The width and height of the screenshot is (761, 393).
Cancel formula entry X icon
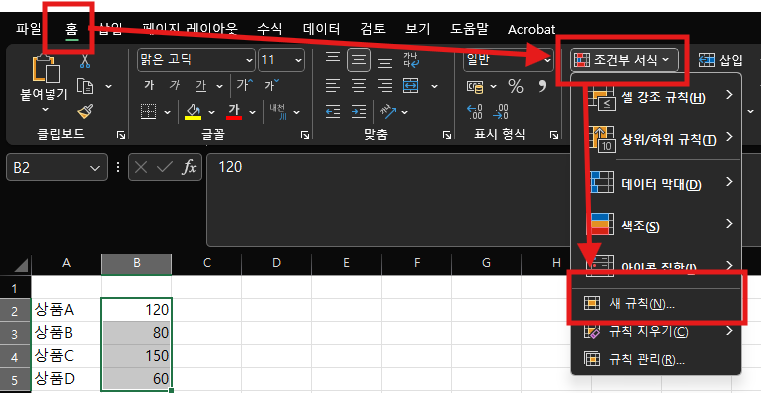141,168
